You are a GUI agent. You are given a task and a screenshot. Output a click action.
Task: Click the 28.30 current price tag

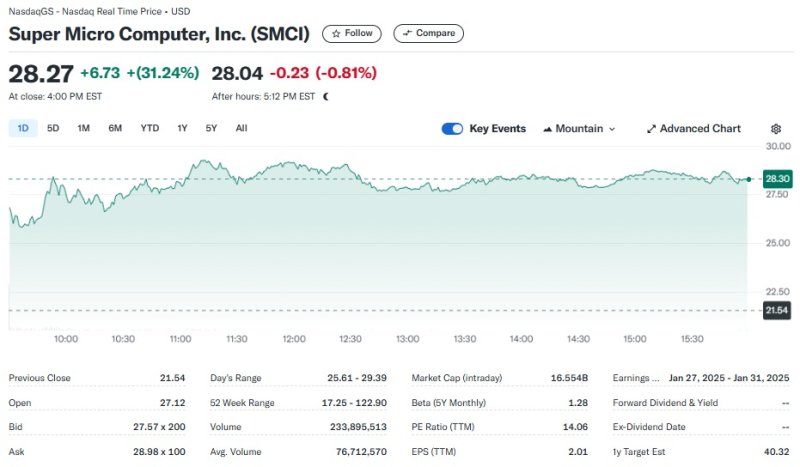click(x=777, y=178)
